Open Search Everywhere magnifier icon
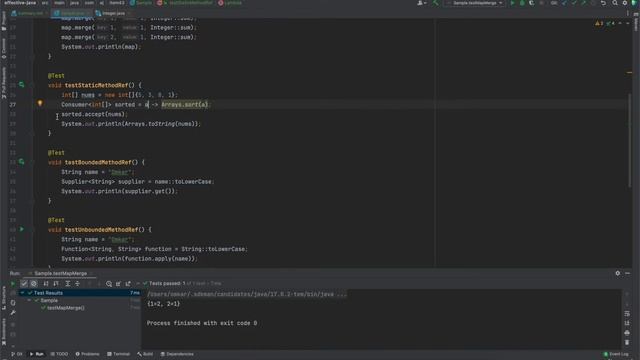 click(615, 3)
